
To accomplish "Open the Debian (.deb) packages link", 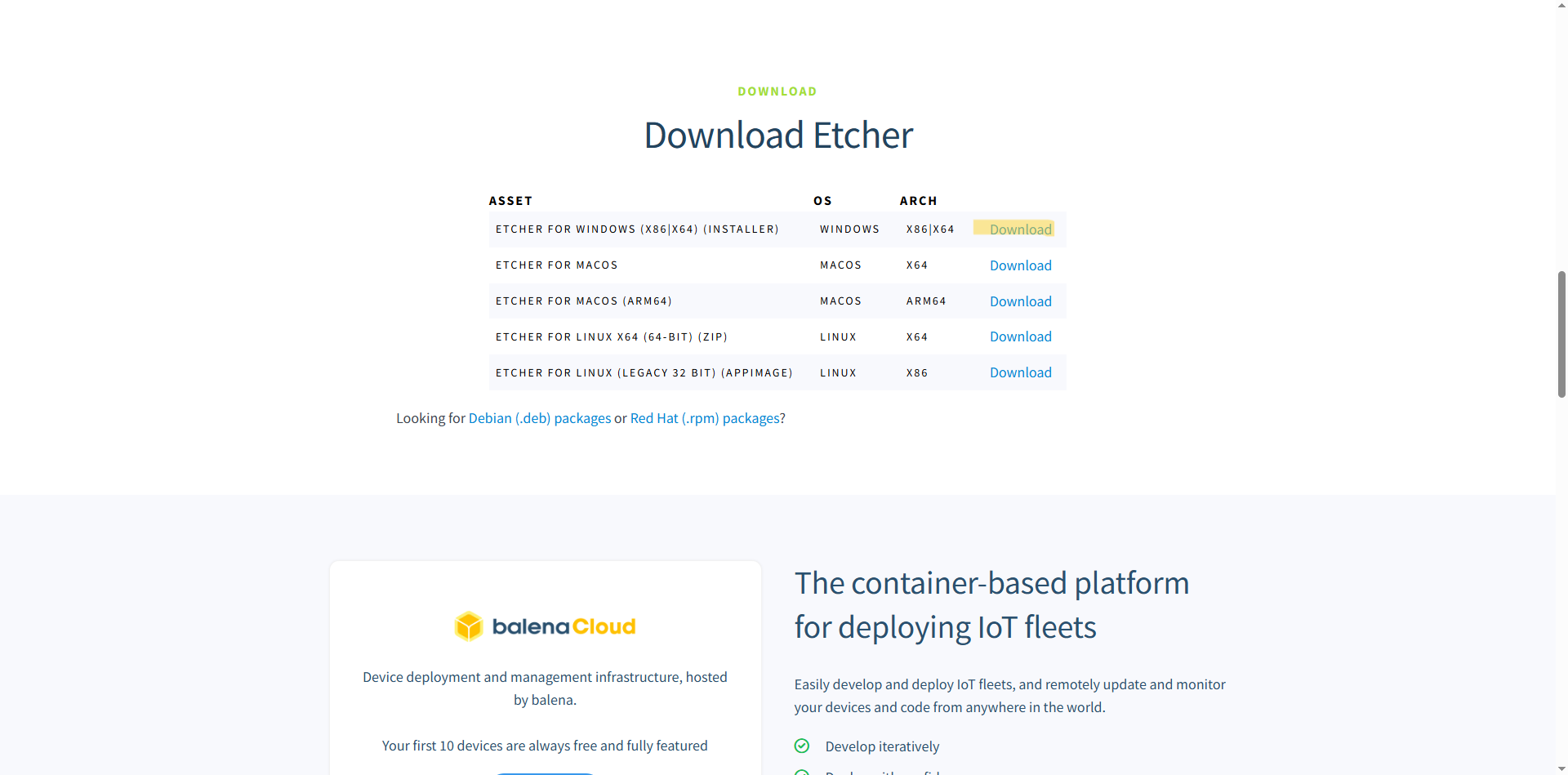I will point(539,418).
